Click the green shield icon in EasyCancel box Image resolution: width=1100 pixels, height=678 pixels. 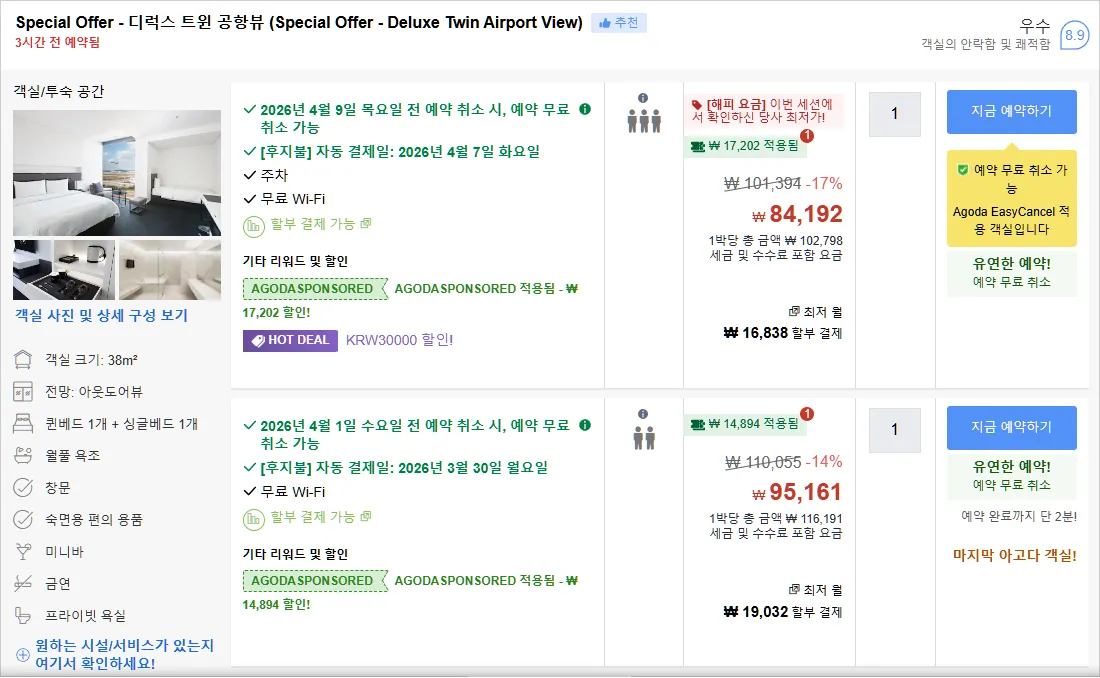[x=962, y=170]
